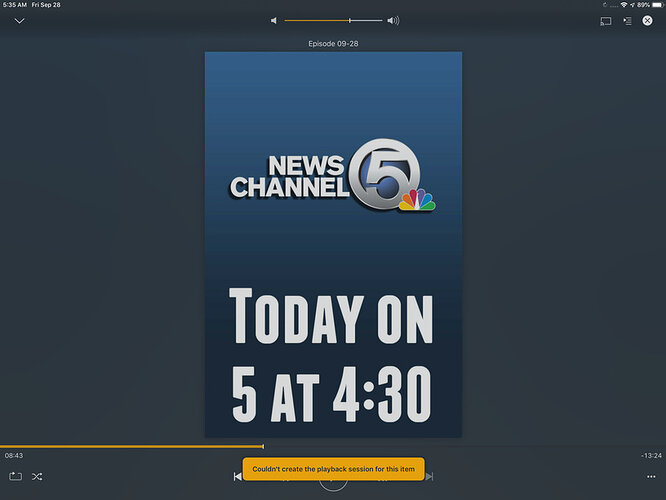Image resolution: width=666 pixels, height=500 pixels.
Task: Show the play queue list
Action: click(x=627, y=21)
